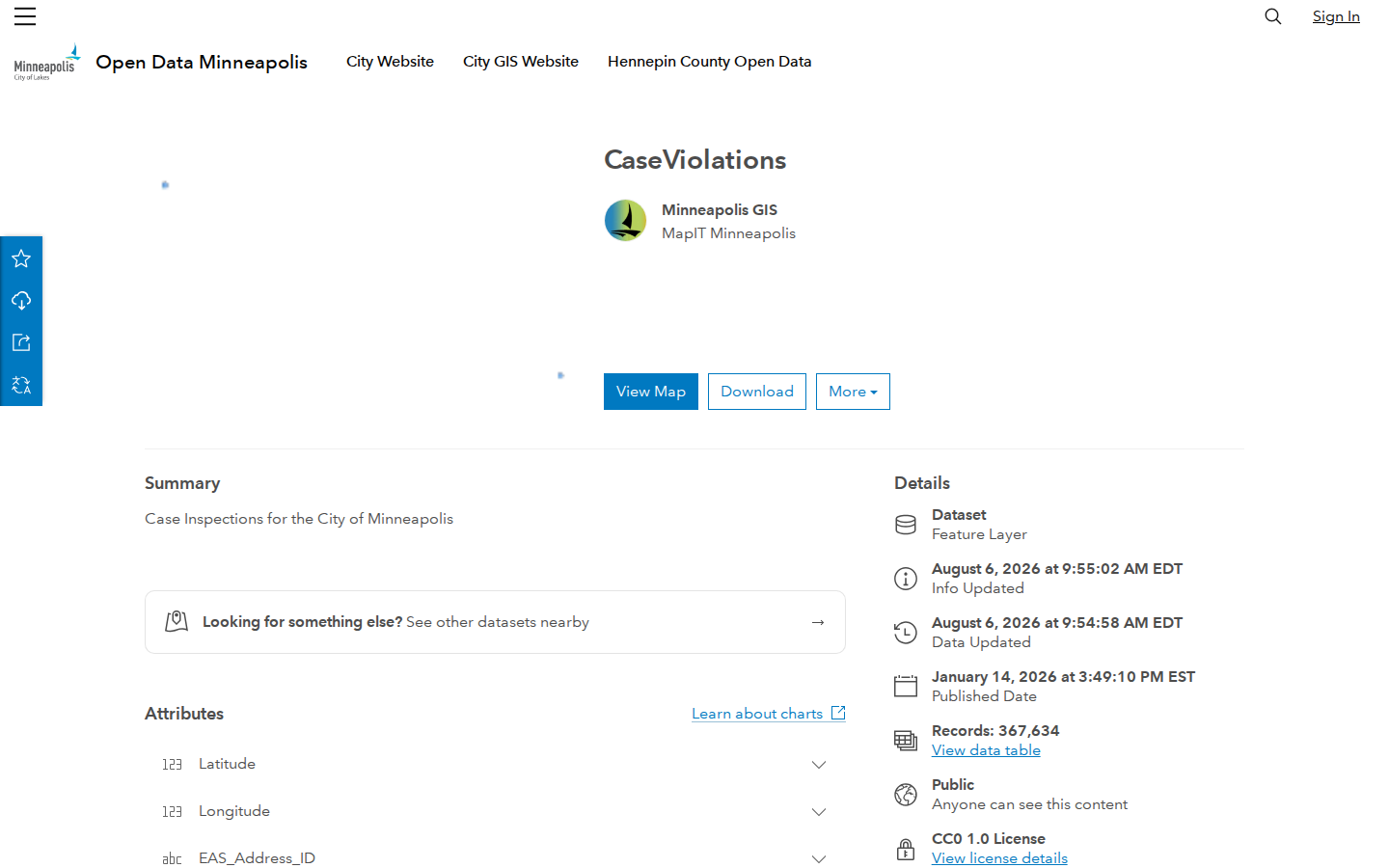Screen dimensions: 1389x868
Task: Click 'August 6, 2026 at 9:55:02 AM EDT'
Action: click(1057, 569)
